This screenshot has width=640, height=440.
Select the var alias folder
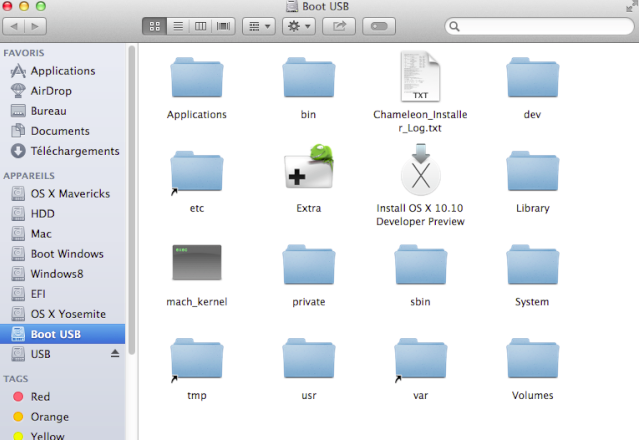click(420, 359)
